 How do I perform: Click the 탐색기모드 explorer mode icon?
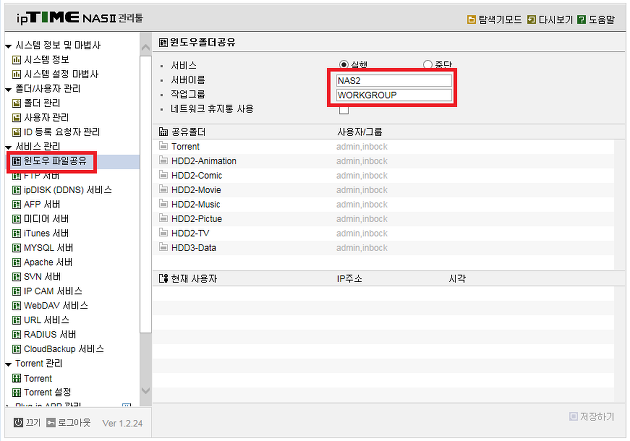pyautogui.click(x=471, y=19)
